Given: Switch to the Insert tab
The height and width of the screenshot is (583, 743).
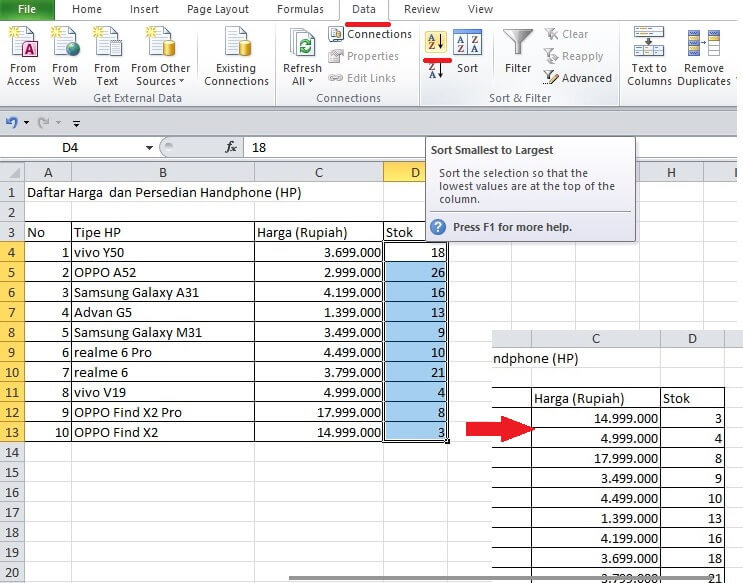Looking at the screenshot, I should 144,9.
